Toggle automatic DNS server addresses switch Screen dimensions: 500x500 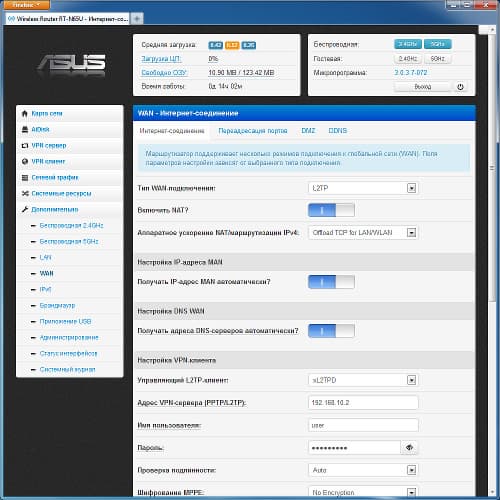point(331,331)
